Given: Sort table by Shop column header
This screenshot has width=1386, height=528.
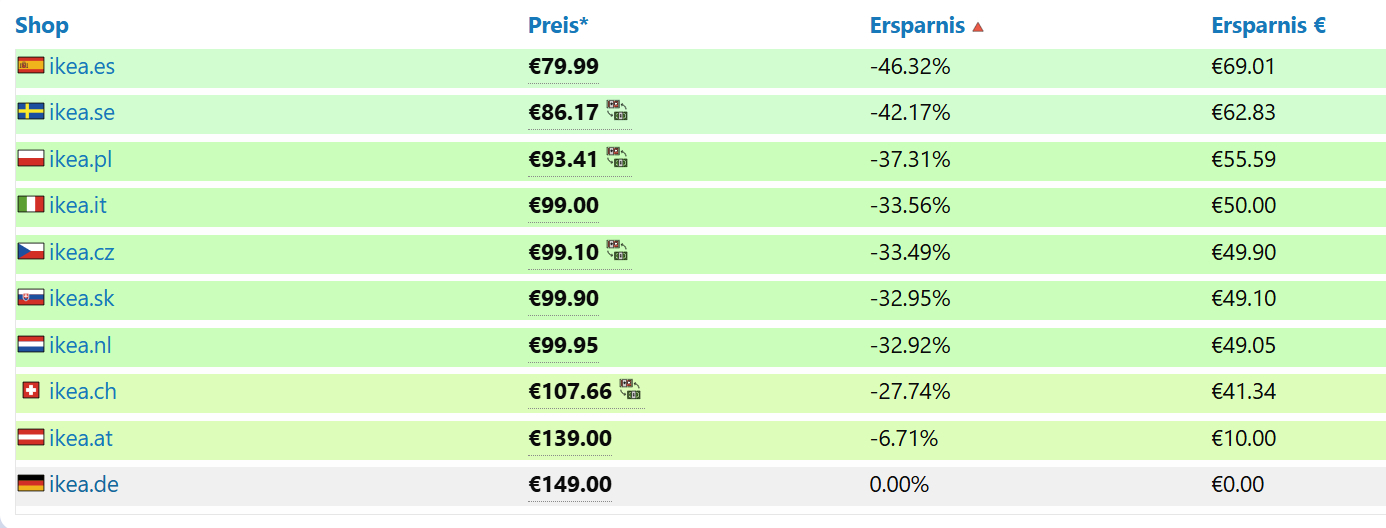Looking at the screenshot, I should tap(42, 26).
